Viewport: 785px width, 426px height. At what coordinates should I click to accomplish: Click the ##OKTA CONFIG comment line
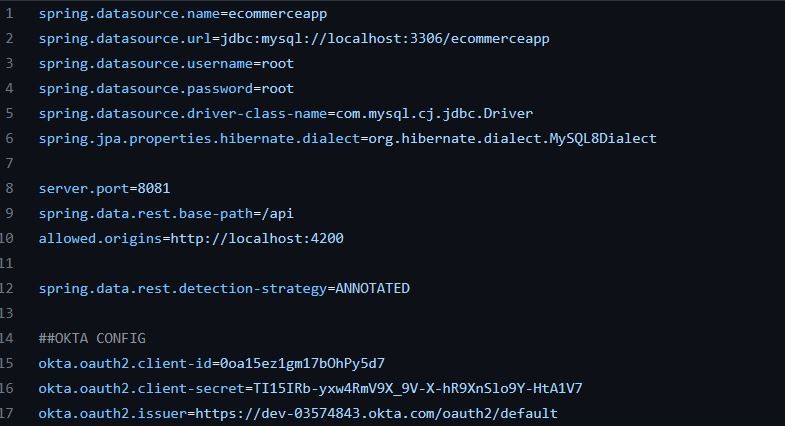tap(92, 339)
